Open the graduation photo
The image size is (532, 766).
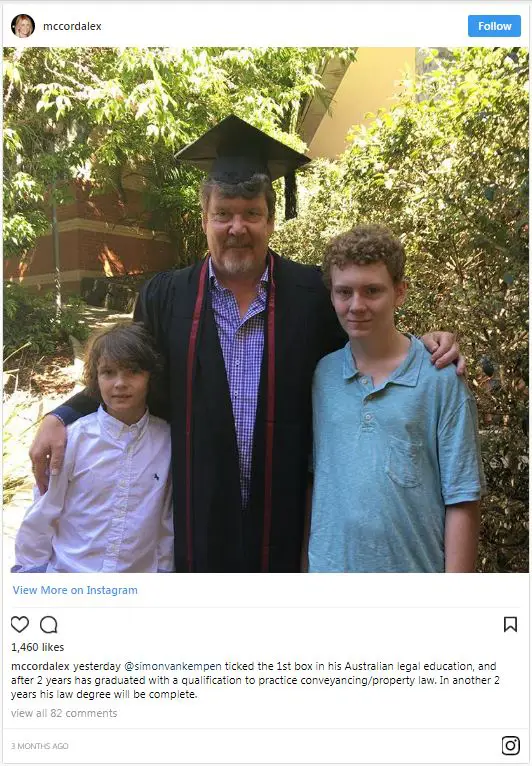266,310
